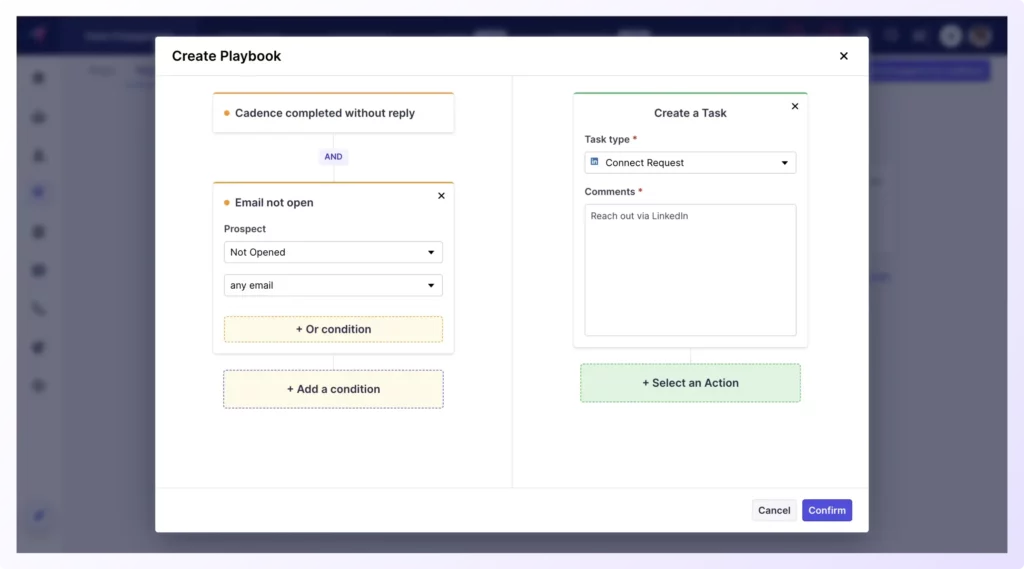
Task: Open the any email dropdown
Action: click(x=333, y=285)
